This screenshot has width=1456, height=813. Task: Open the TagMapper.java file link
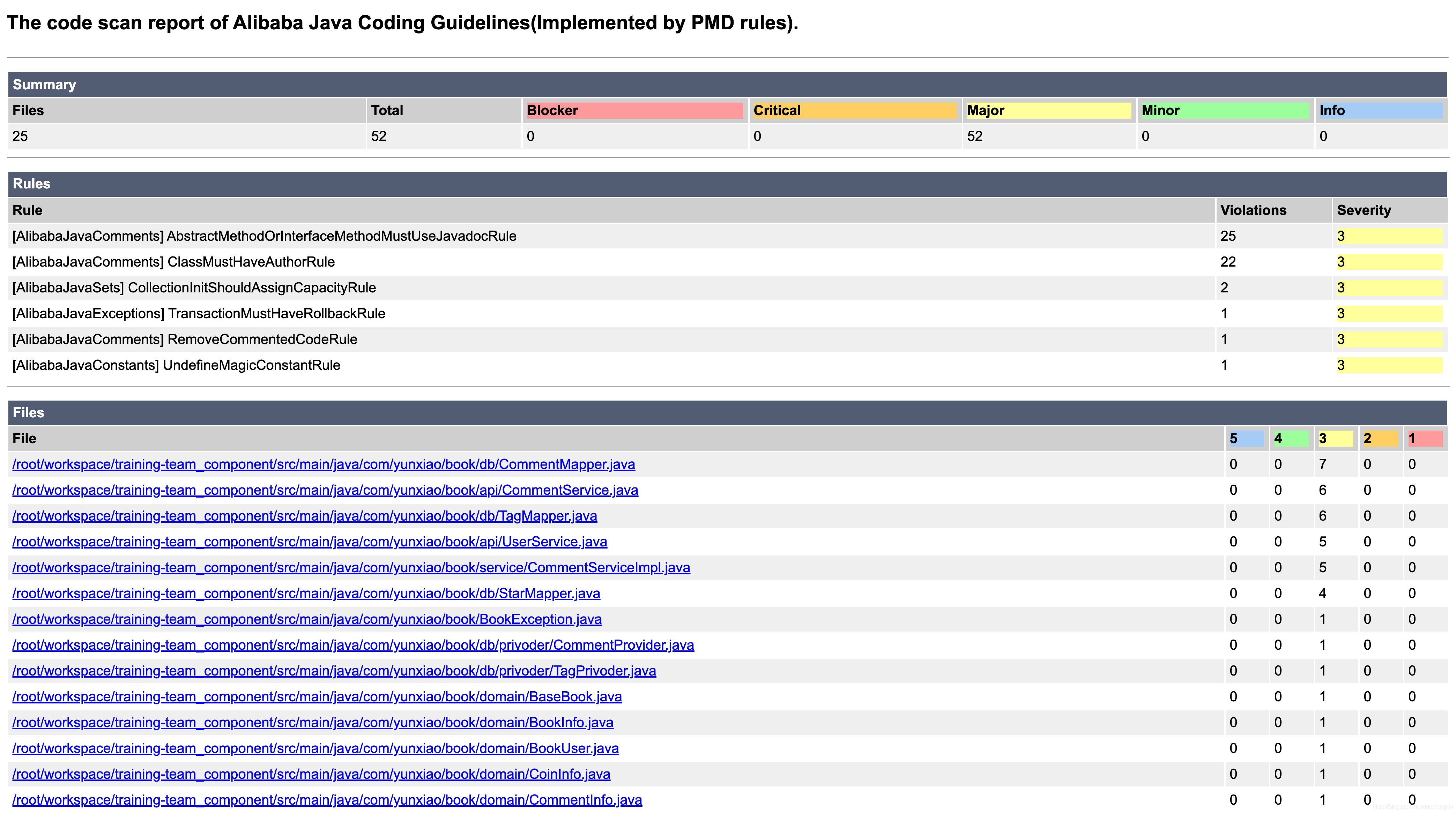coord(305,516)
